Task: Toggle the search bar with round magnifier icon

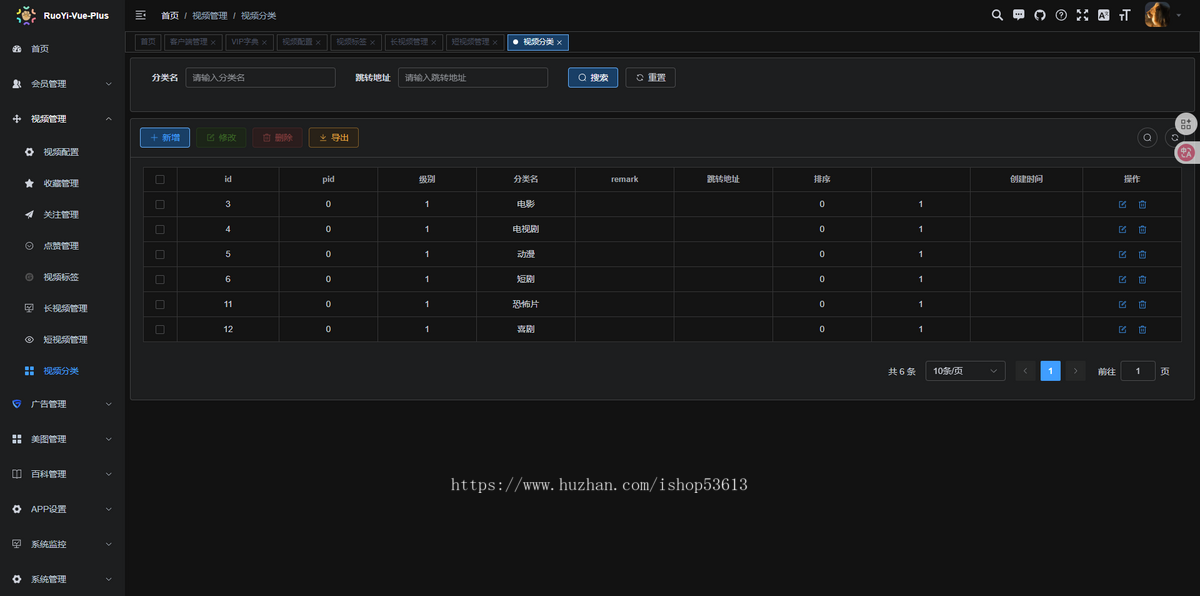Action: (1148, 138)
